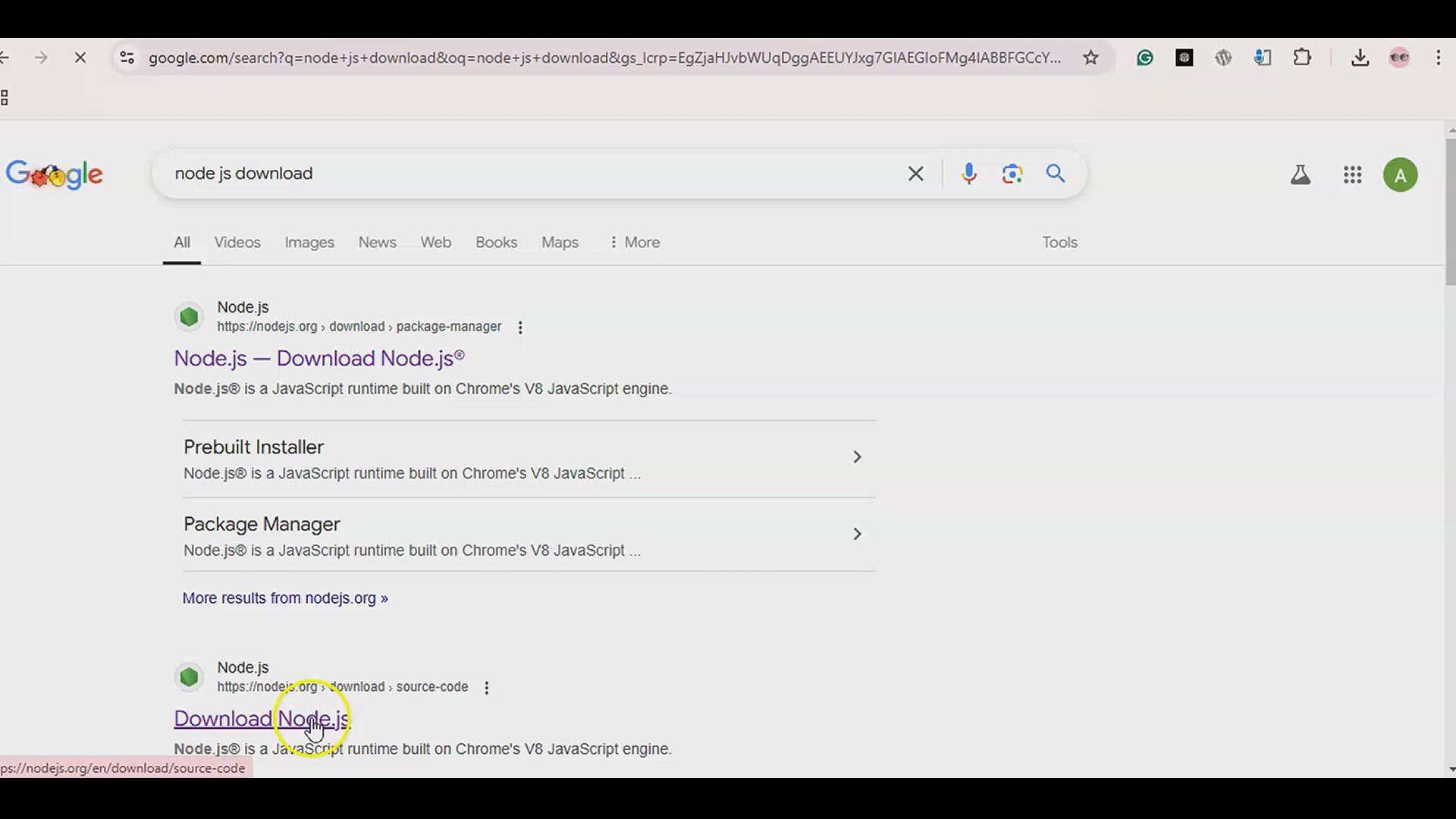Open the Extensions puzzle icon

1302,58
